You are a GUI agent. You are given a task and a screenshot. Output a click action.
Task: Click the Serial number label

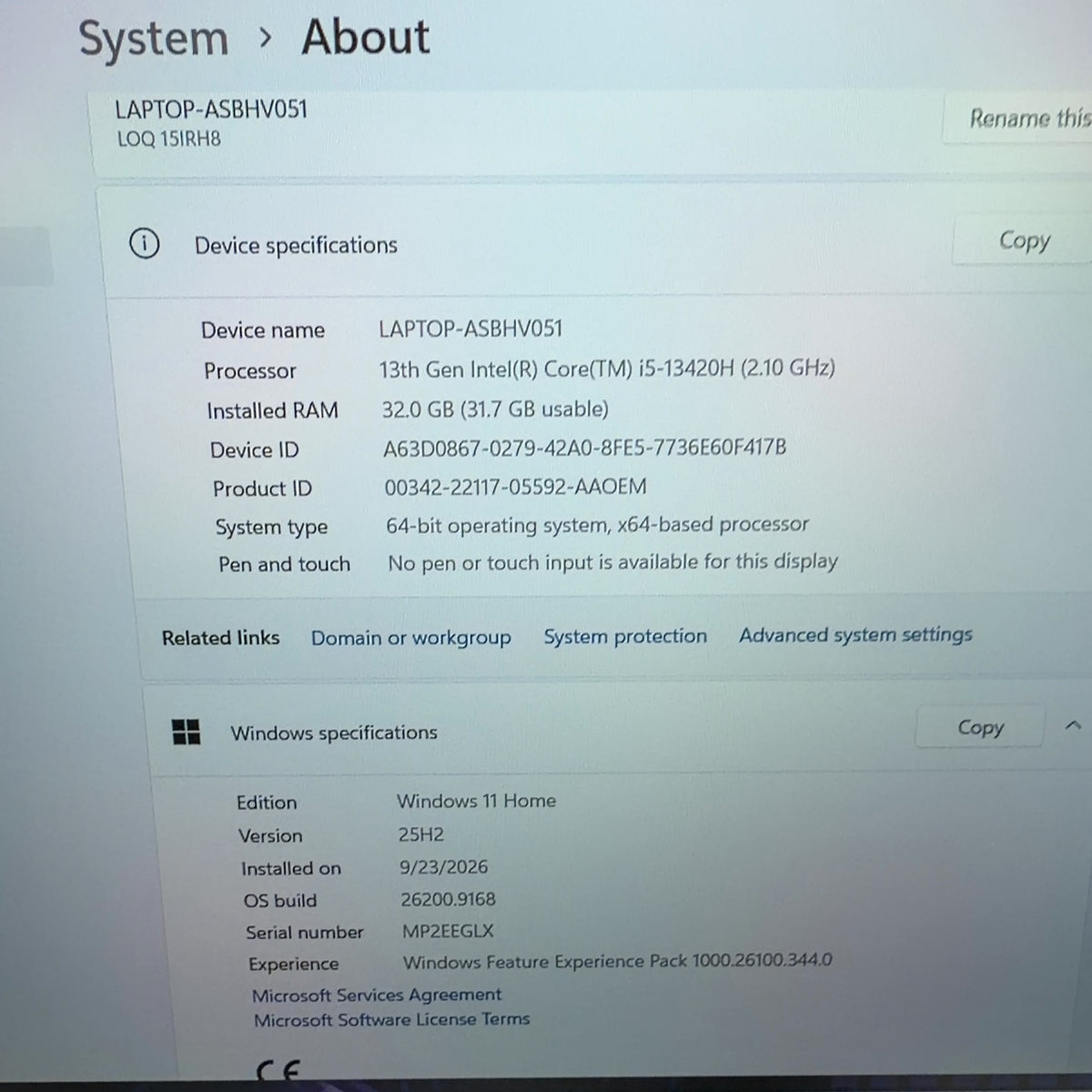coord(304,933)
